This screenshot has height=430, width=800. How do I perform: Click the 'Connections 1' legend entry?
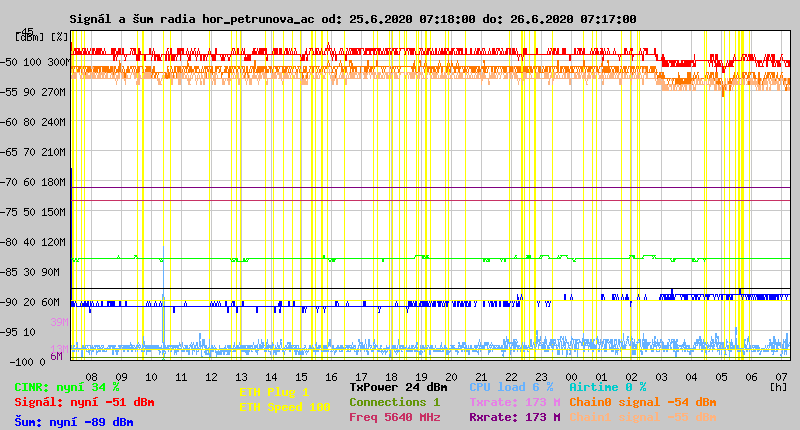[x=394, y=402]
